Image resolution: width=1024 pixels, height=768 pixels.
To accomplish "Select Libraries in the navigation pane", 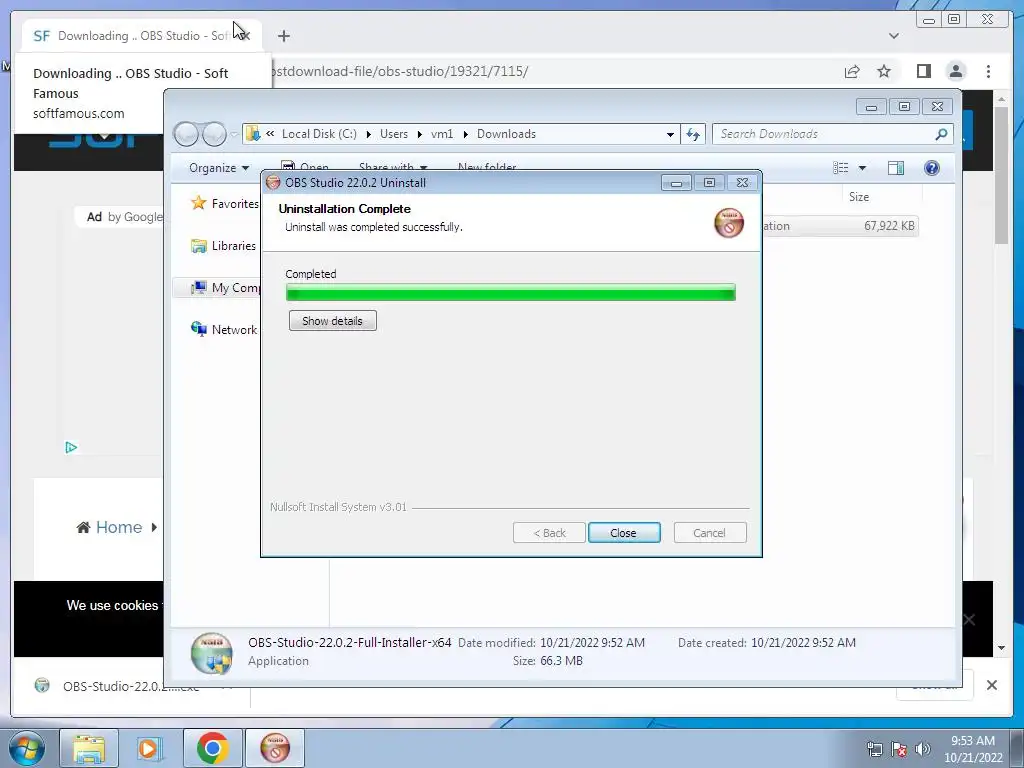I will click(x=223, y=246).
